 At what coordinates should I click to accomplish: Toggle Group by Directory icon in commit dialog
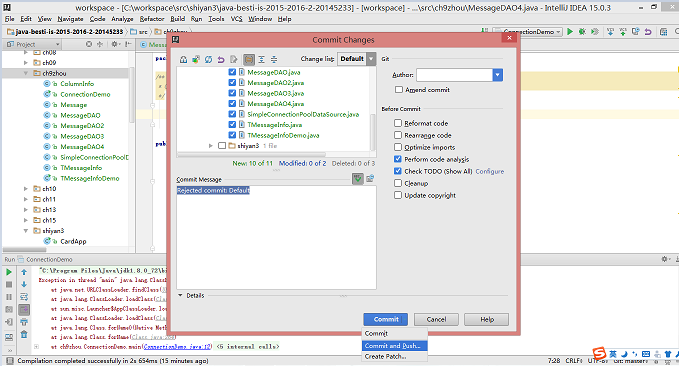(249, 59)
